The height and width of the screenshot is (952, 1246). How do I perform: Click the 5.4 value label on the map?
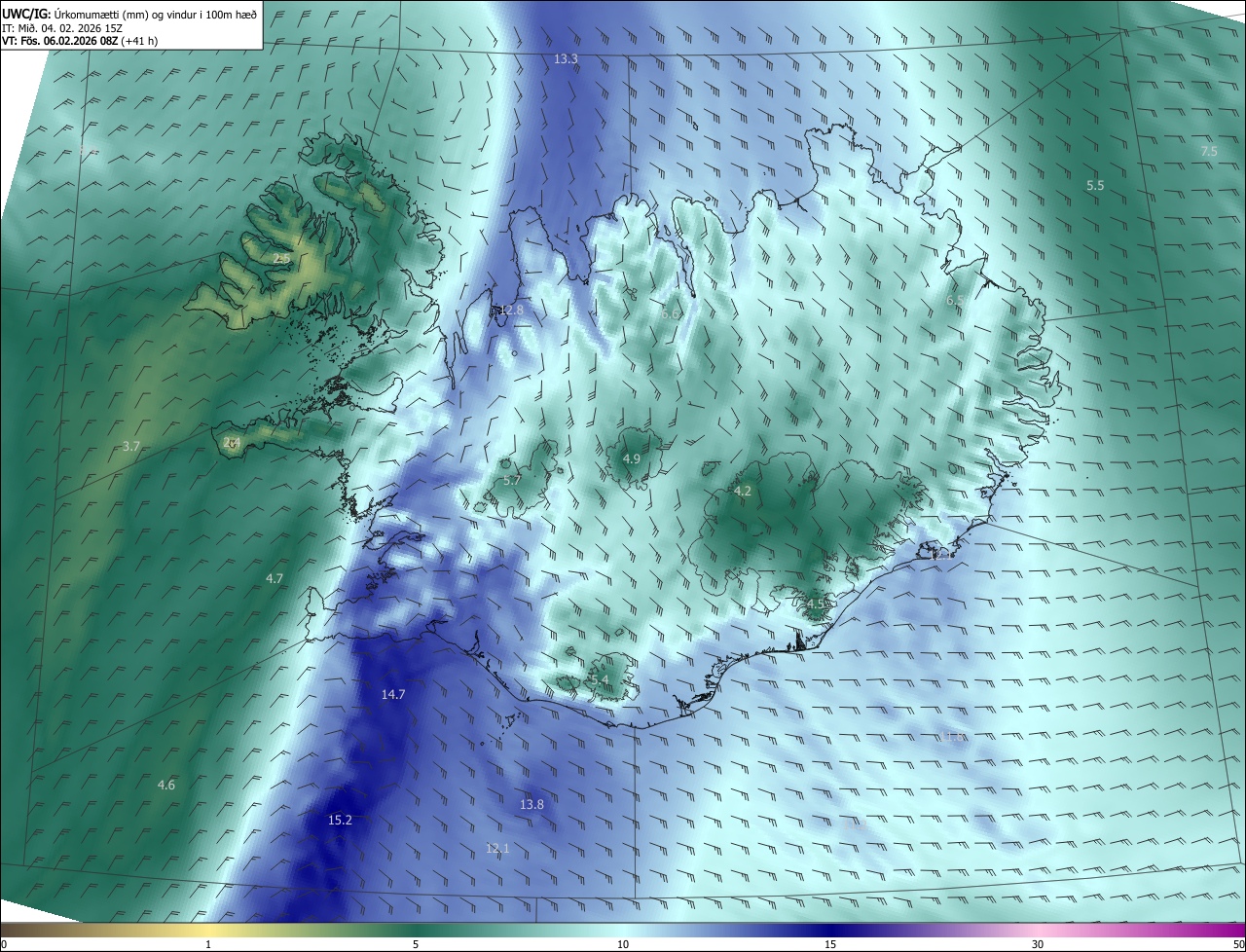click(x=600, y=679)
